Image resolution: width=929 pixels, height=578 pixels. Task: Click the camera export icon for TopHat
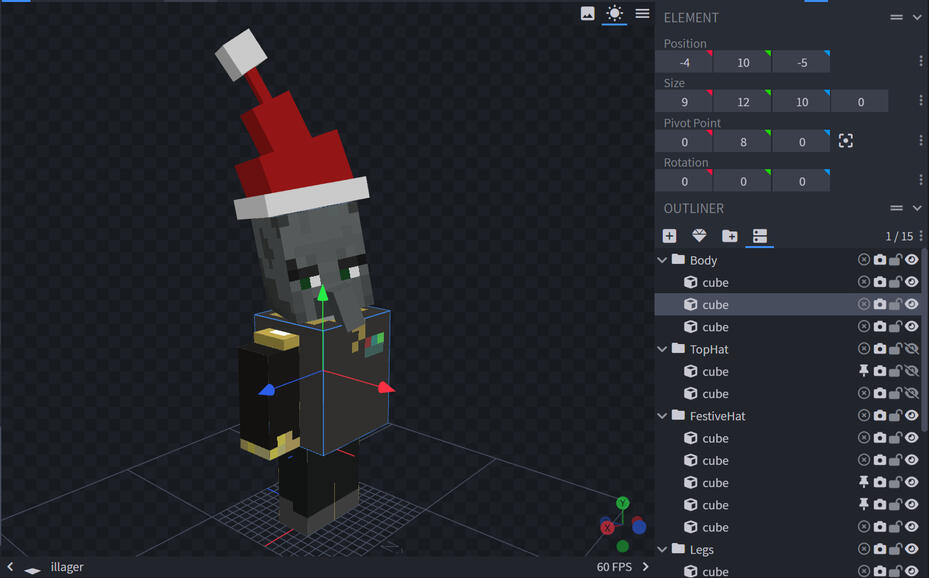click(880, 349)
